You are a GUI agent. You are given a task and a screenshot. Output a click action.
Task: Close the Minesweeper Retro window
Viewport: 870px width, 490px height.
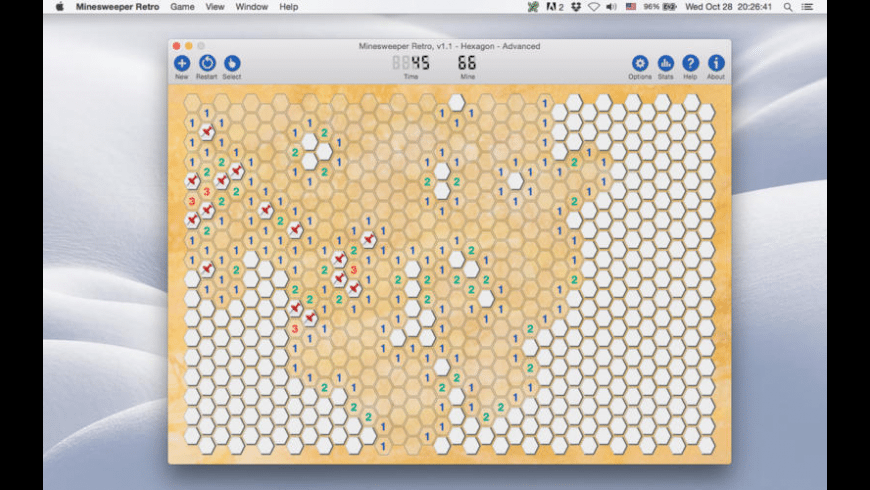(176, 46)
